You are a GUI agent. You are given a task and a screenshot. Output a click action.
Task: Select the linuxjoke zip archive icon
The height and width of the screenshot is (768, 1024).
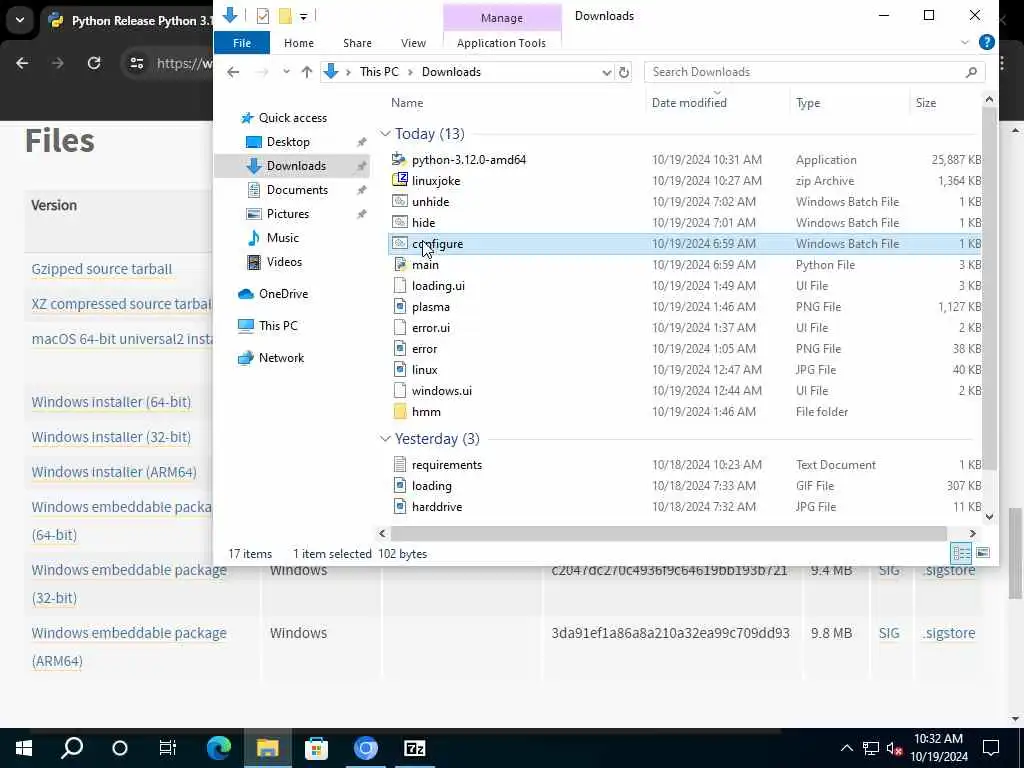(399, 180)
